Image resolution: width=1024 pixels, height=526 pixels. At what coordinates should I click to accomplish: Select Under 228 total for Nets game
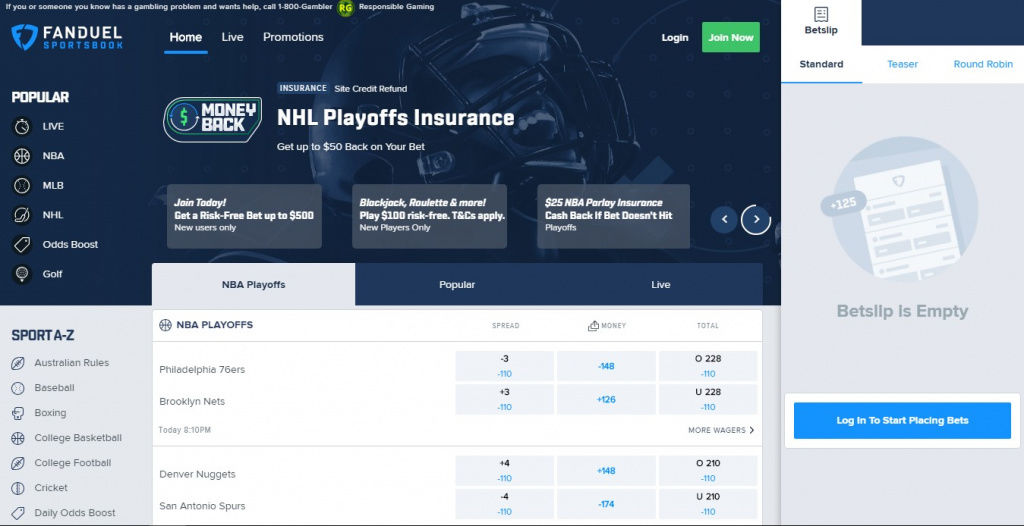coord(708,399)
